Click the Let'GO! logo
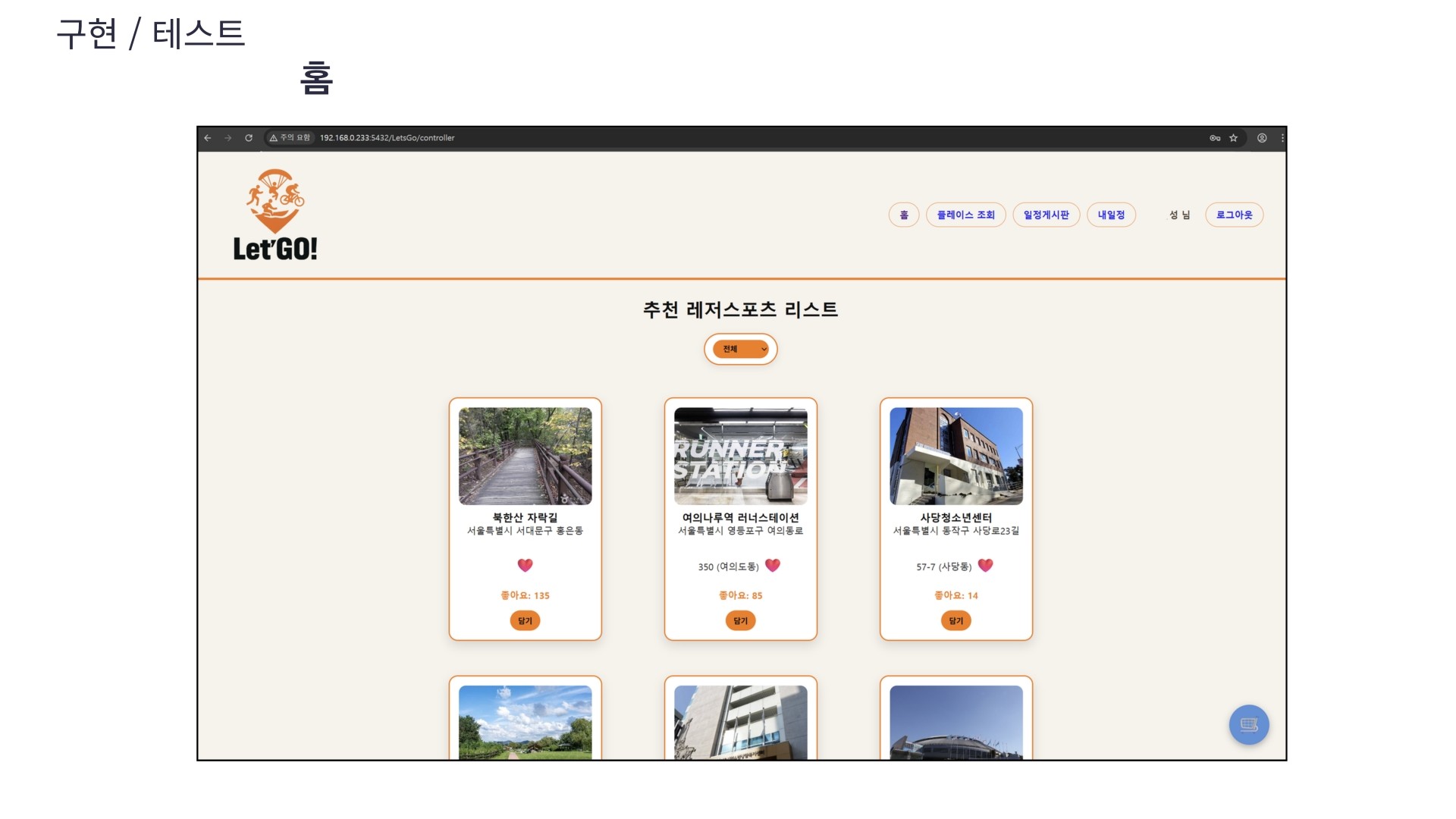This screenshot has height=819, width=1456. point(275,215)
